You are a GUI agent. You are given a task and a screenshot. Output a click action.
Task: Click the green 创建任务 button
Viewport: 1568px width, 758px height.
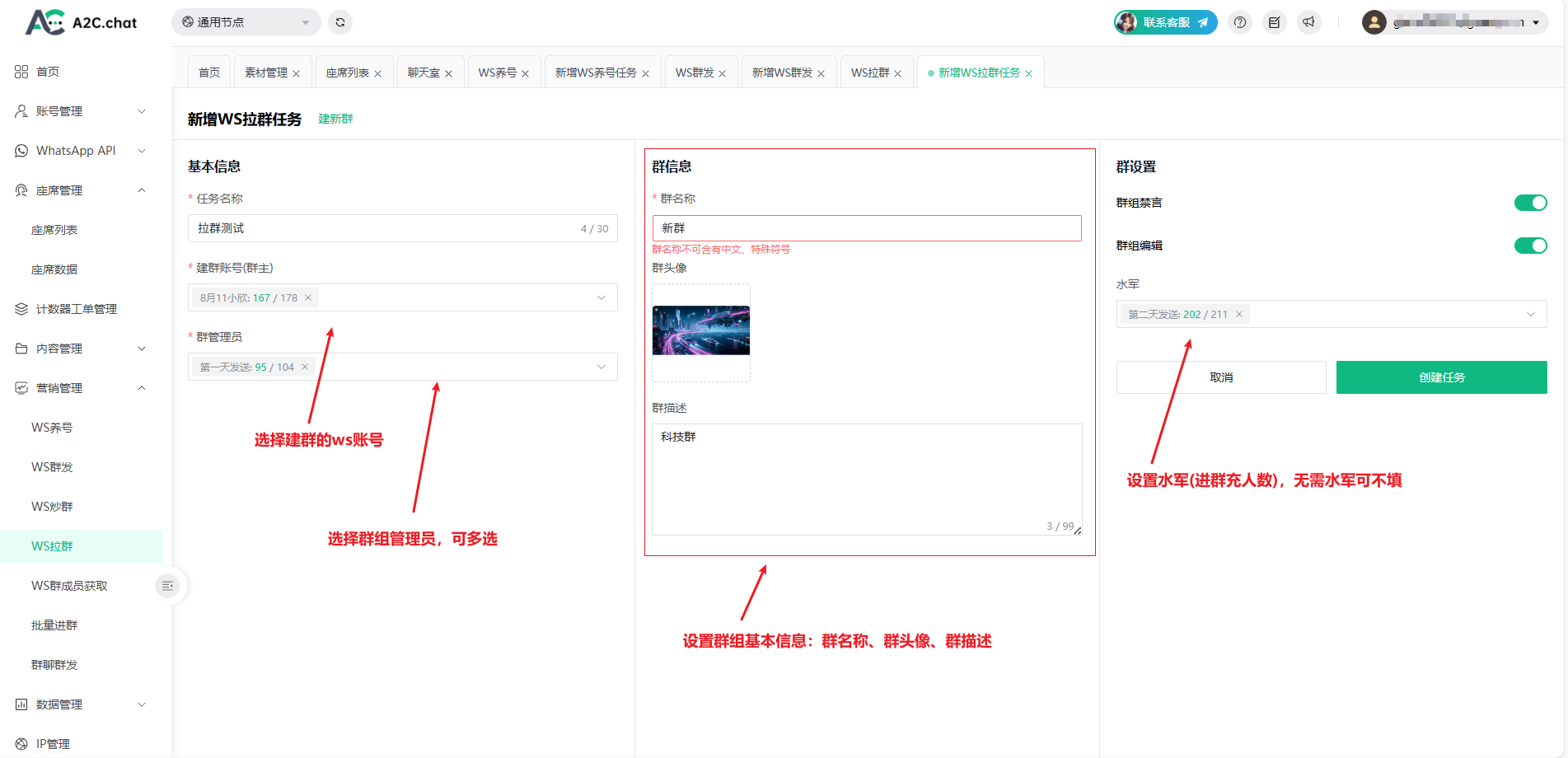coord(1441,377)
